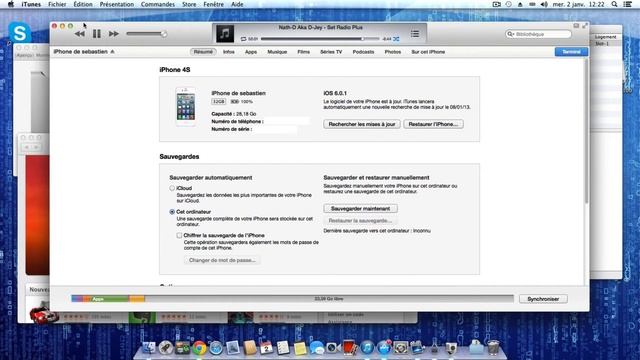Open the Skype icon on the desktop
640x360 pixels.
tap(20, 32)
